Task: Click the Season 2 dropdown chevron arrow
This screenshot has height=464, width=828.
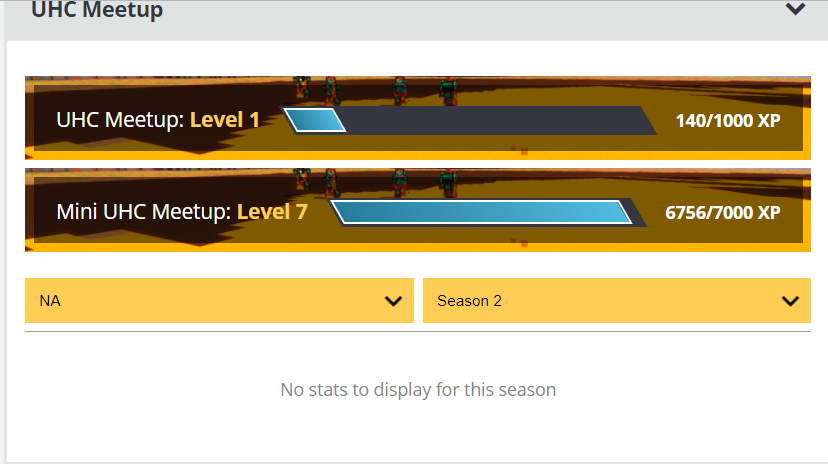Action: 790,301
